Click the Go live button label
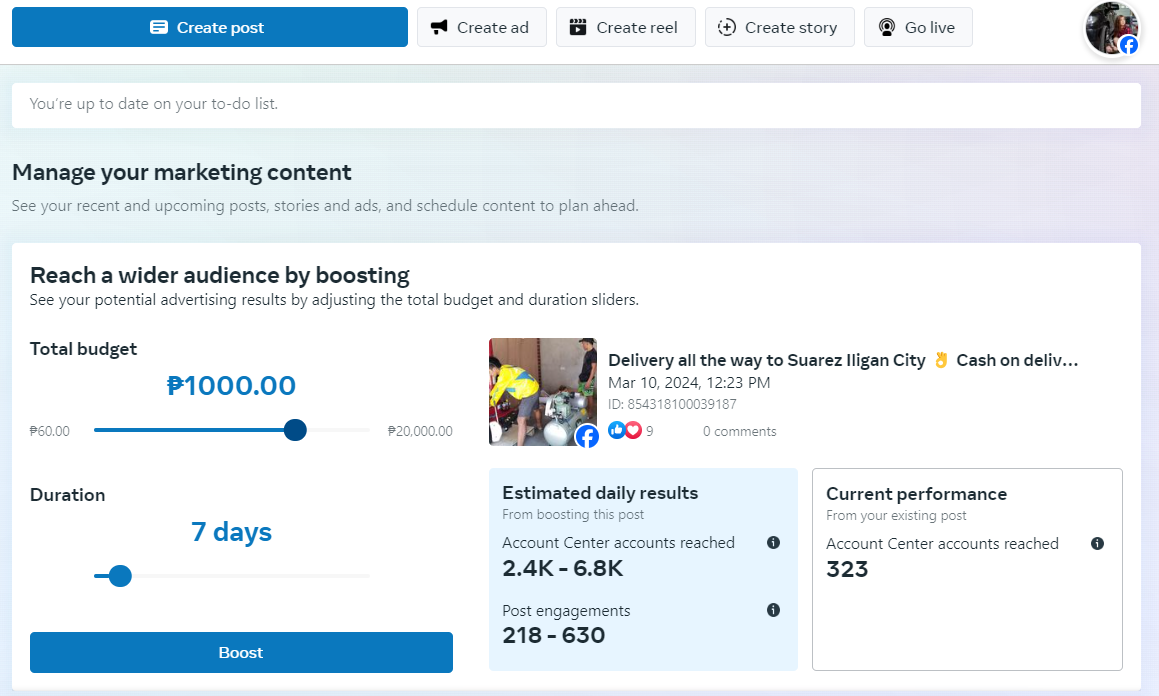 [930, 27]
